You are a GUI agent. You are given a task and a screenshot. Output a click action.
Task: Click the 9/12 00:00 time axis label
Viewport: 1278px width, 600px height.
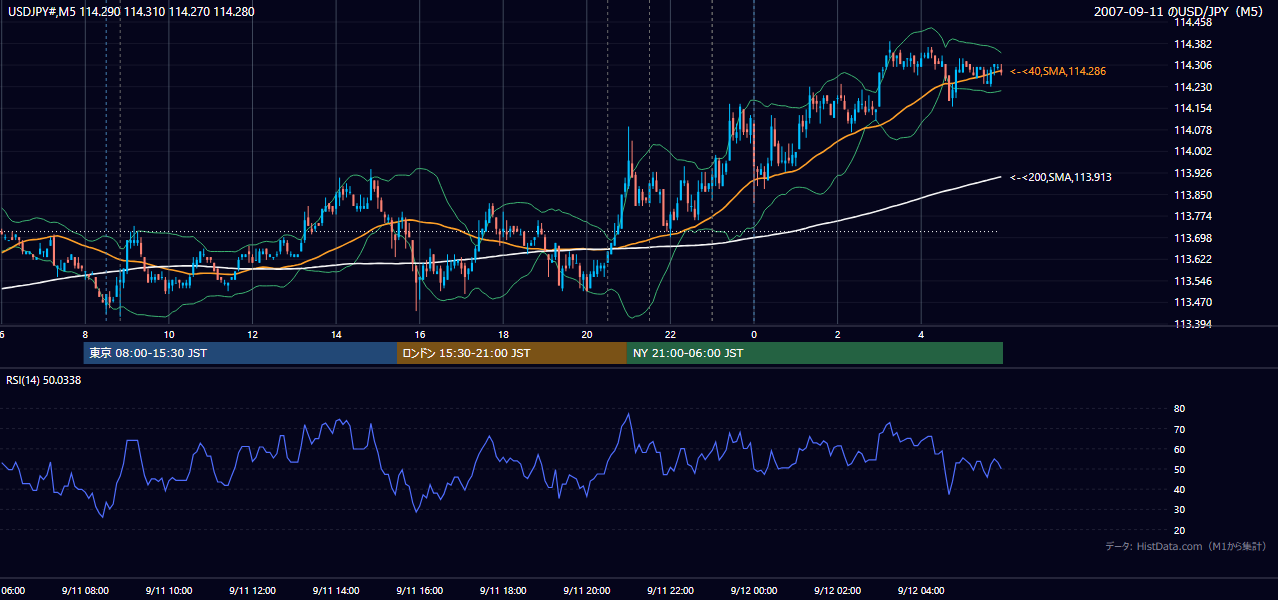pos(754,591)
